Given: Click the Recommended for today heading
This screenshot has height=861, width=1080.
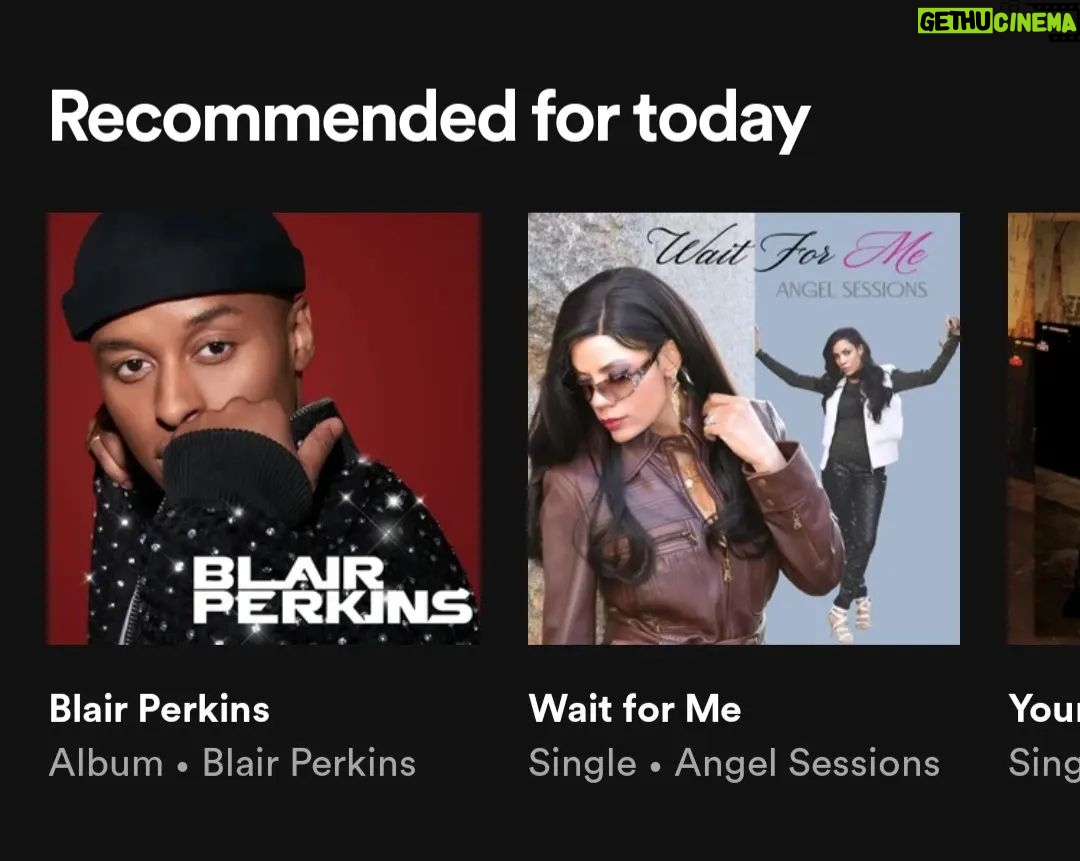Looking at the screenshot, I should click(429, 118).
